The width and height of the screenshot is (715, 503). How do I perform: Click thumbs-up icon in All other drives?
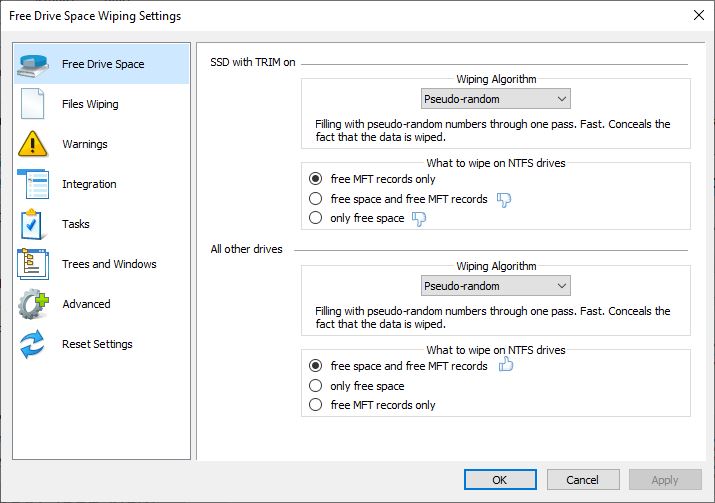(506, 364)
